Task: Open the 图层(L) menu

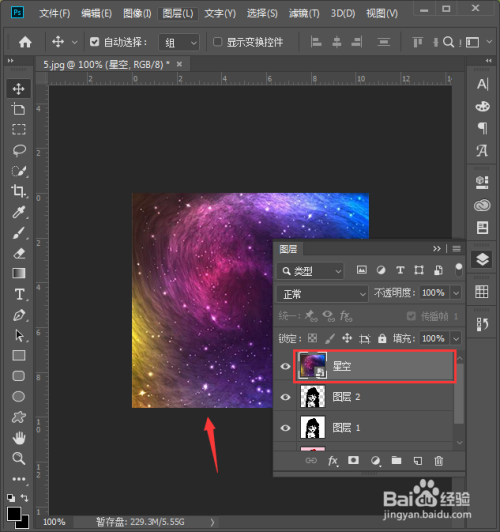Action: click(x=178, y=13)
